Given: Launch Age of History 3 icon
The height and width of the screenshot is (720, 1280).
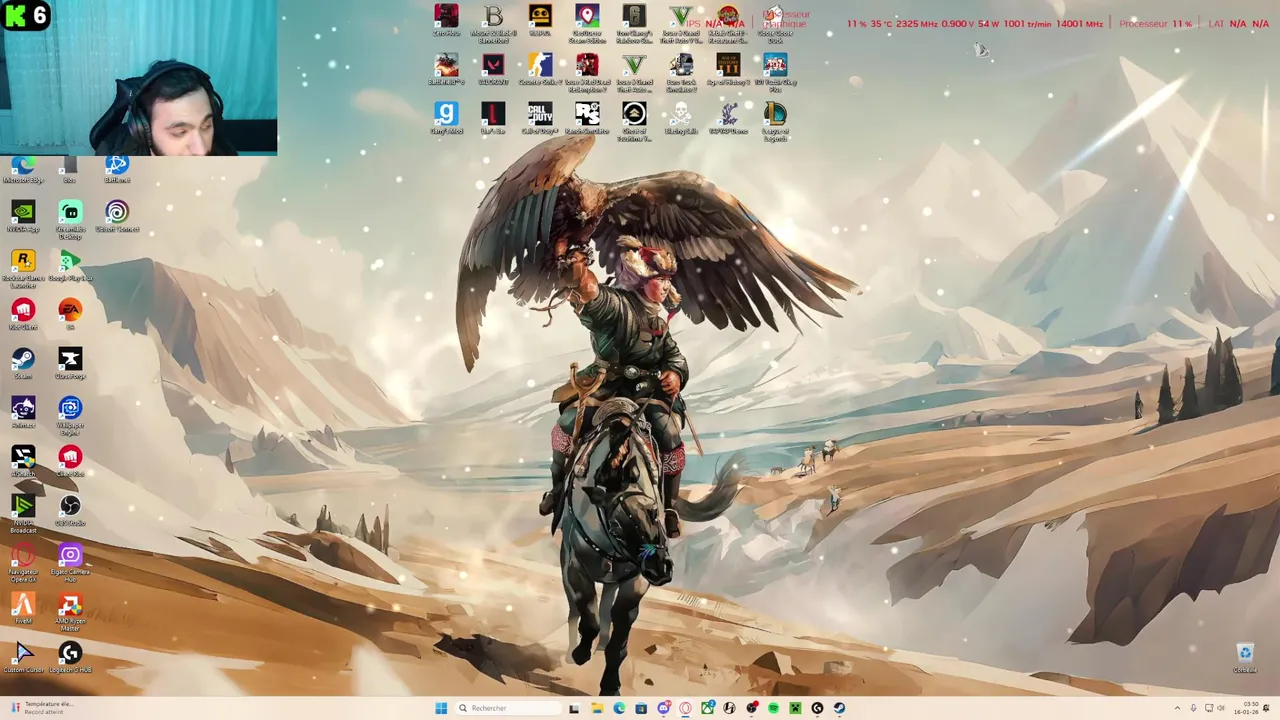Looking at the screenshot, I should pyautogui.click(x=728, y=70).
